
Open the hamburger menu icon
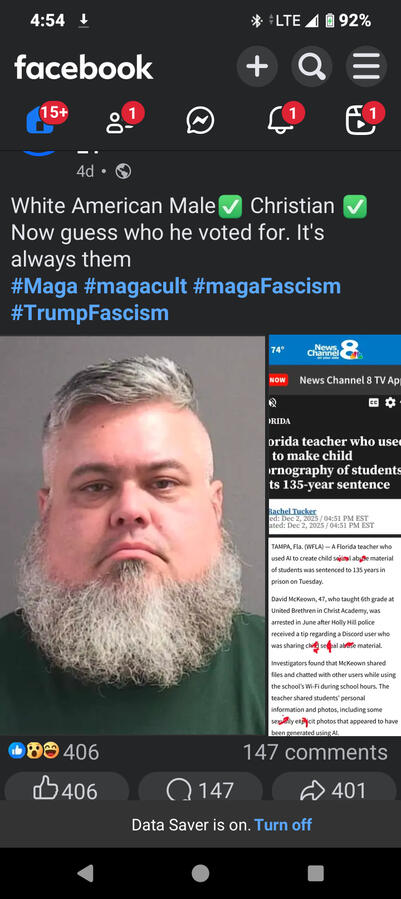(x=366, y=67)
